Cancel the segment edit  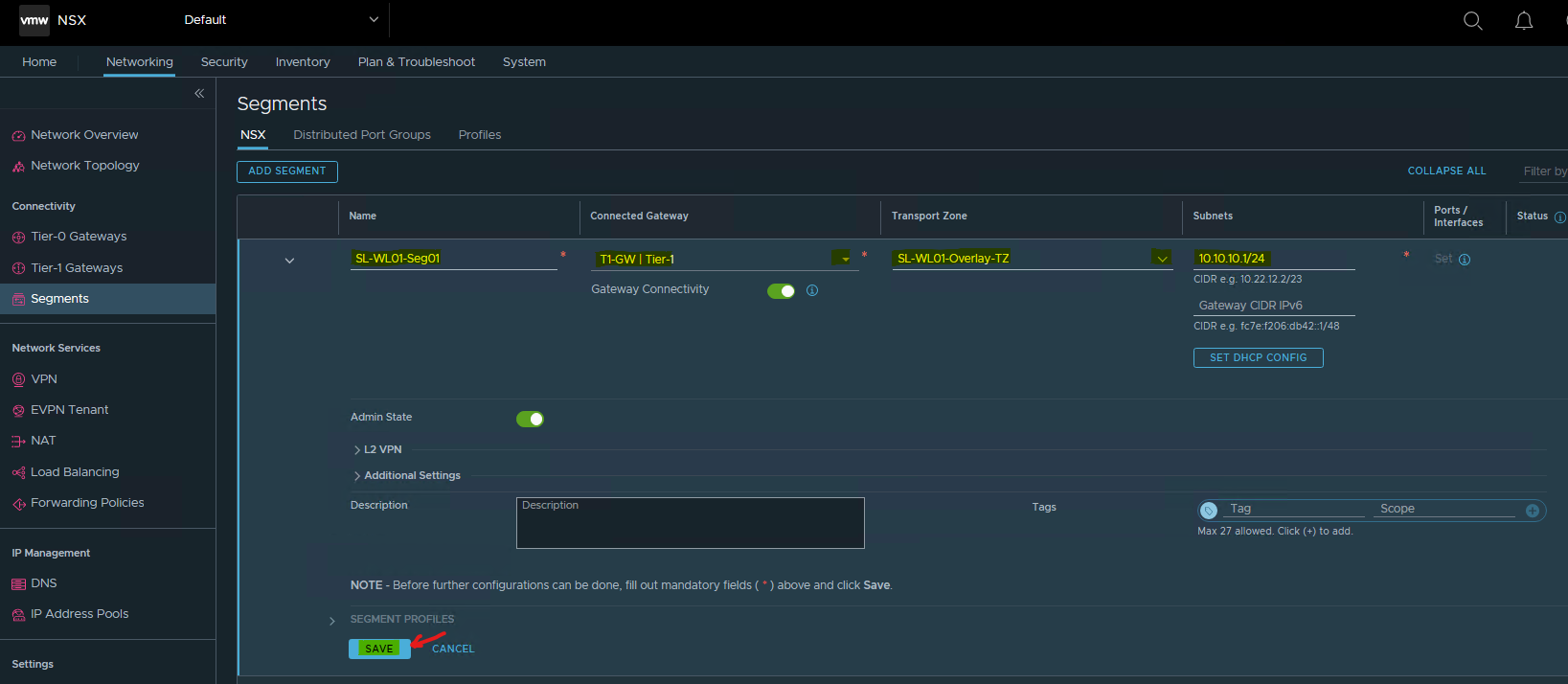point(453,649)
